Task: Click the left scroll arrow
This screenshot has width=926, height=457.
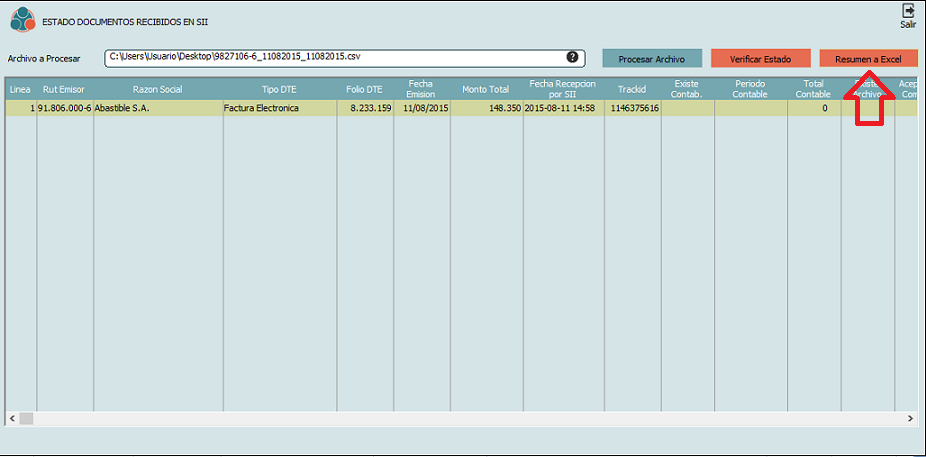Action: pos(12,418)
